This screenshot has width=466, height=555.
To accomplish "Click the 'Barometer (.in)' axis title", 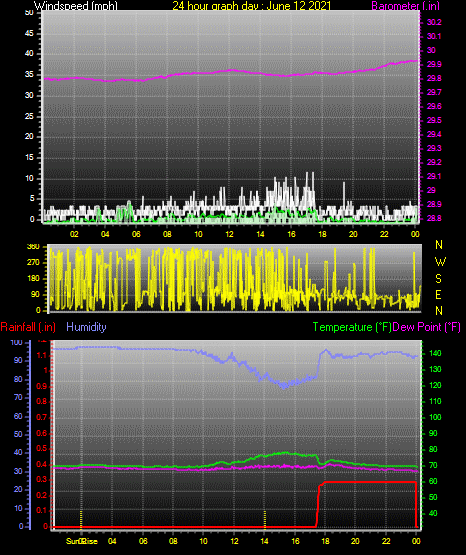I will [405, 6].
